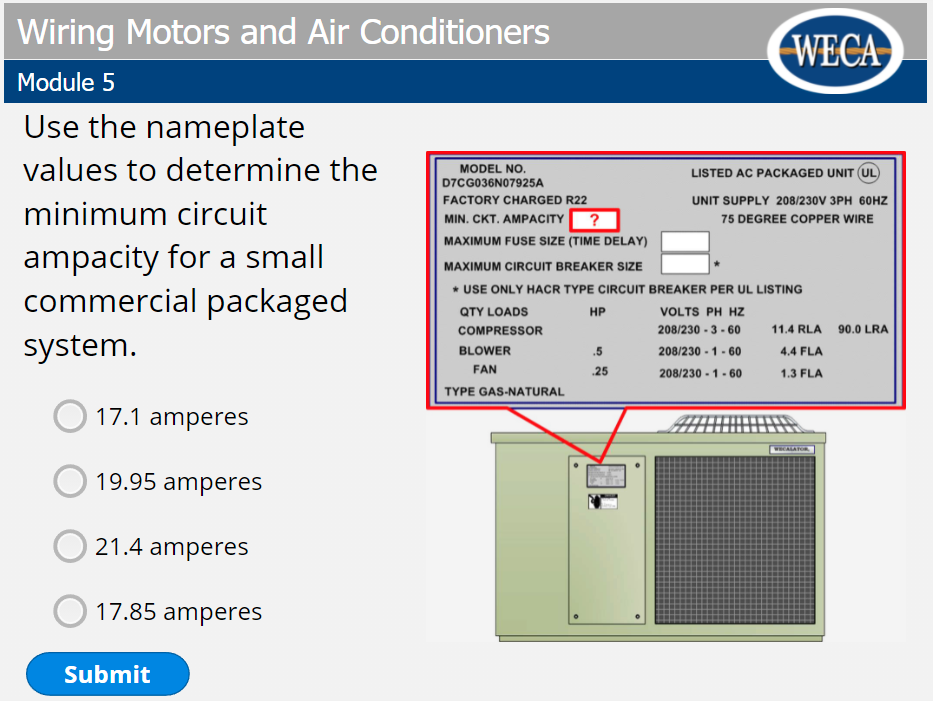Click the Maximum Circuit Breaker Size box
The width and height of the screenshot is (933, 701).
(x=685, y=265)
